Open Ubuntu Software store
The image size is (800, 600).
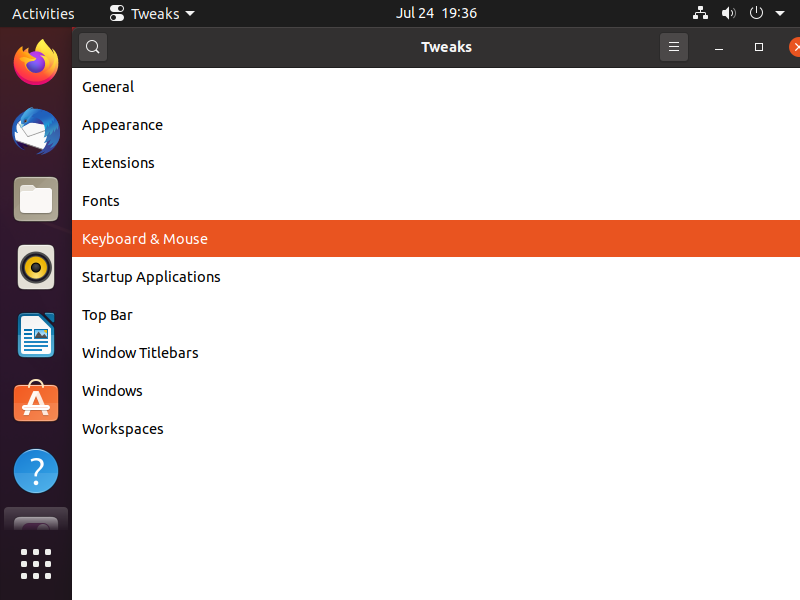36,402
